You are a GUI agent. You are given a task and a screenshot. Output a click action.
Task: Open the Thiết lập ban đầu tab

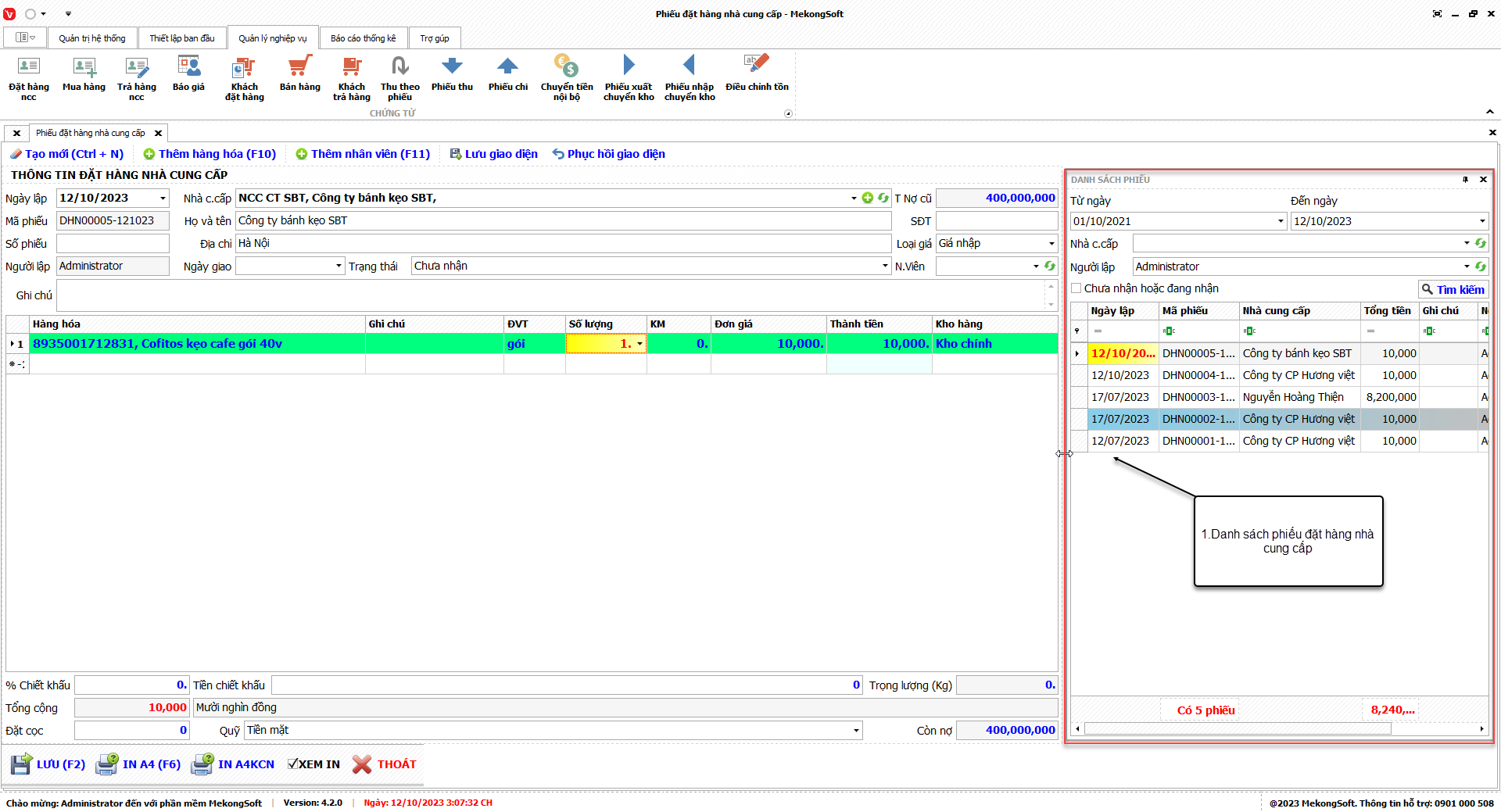pos(181,38)
